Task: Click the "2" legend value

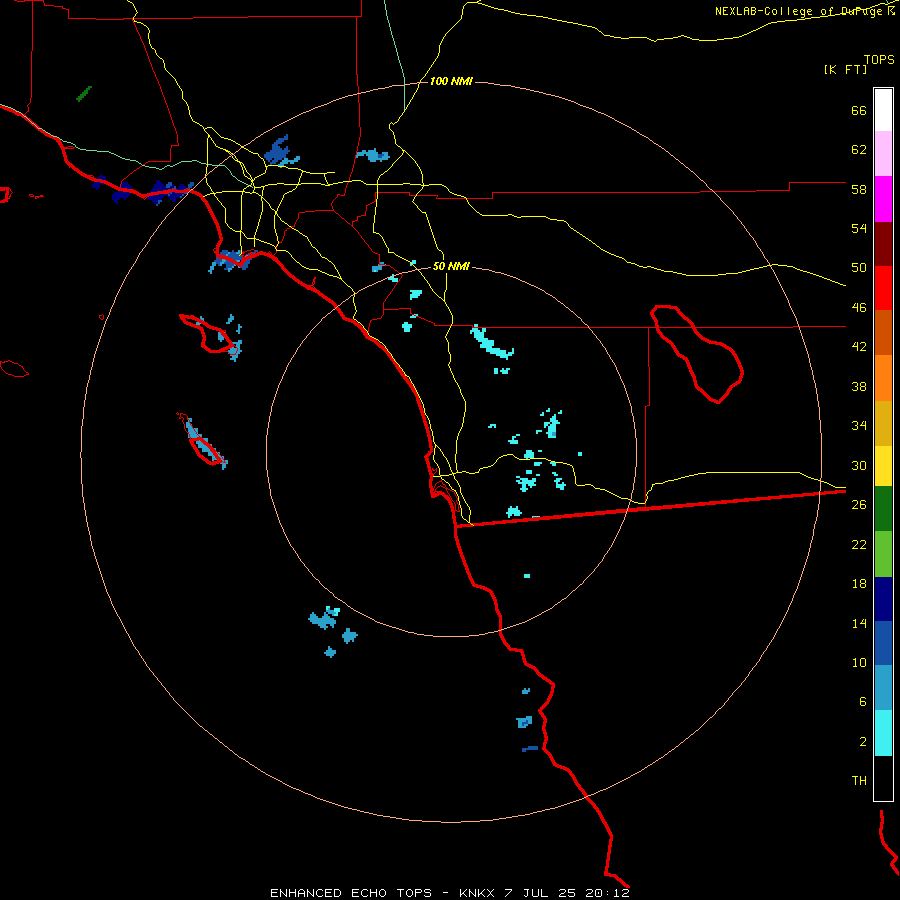Action: pos(863,742)
